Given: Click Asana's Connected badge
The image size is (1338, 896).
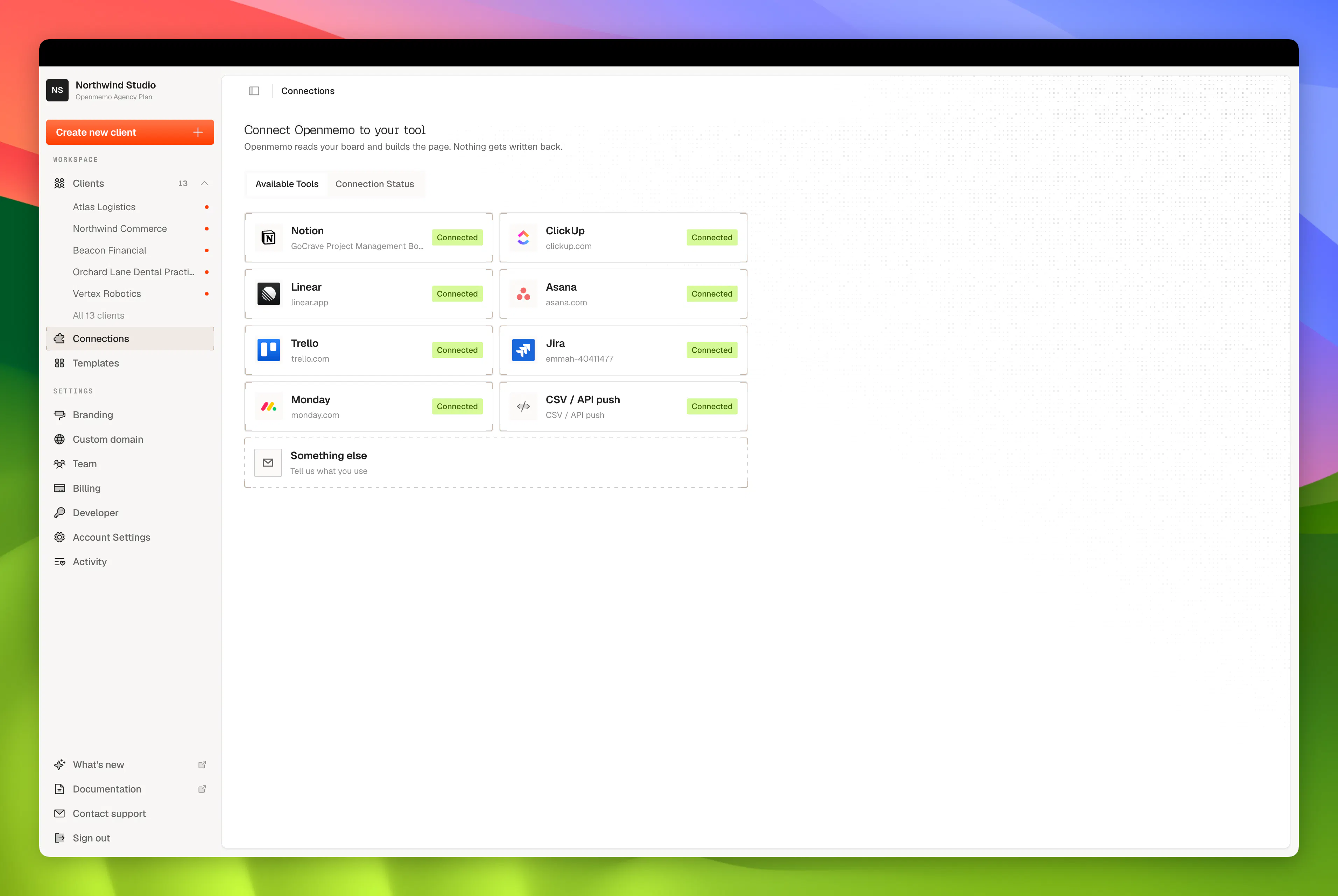Looking at the screenshot, I should pyautogui.click(x=712, y=294).
